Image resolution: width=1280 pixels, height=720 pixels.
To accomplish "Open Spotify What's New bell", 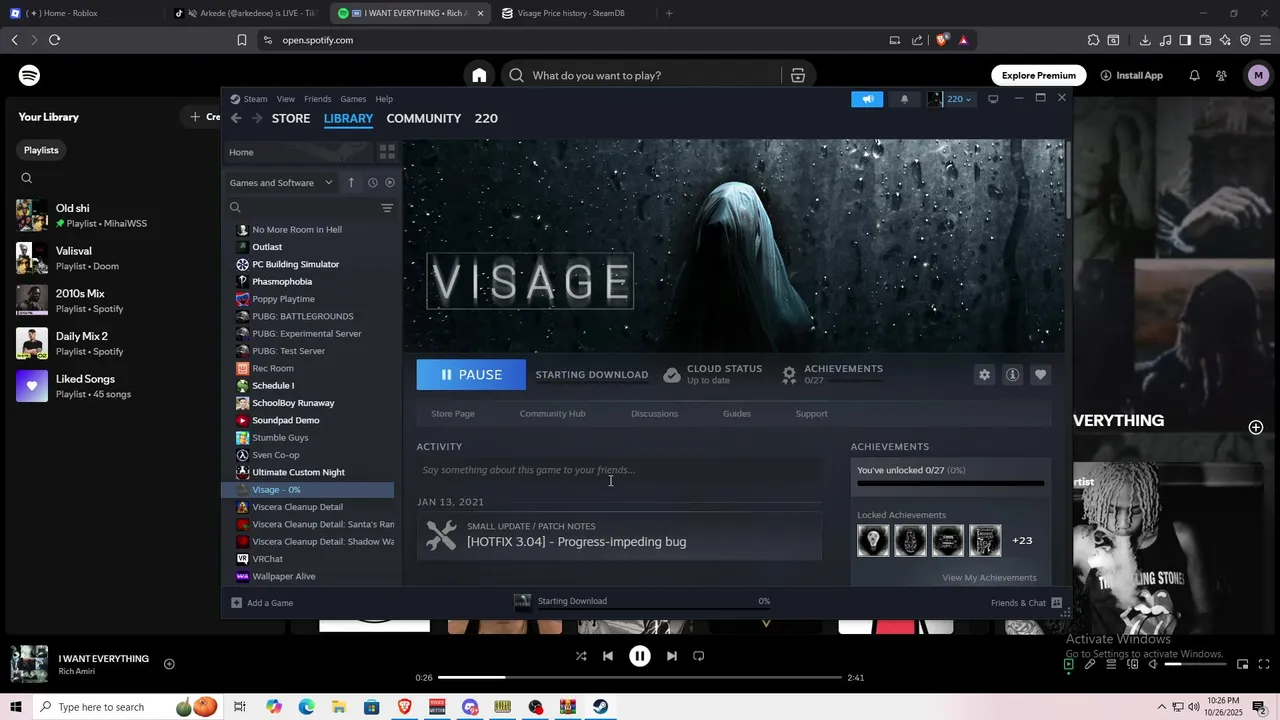I will 1194,75.
